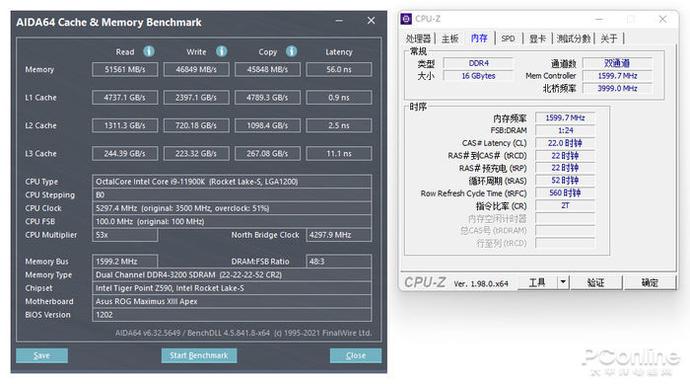Minimize the CPU-Z window
Screen dimensions: 690x384
coord(599,19)
